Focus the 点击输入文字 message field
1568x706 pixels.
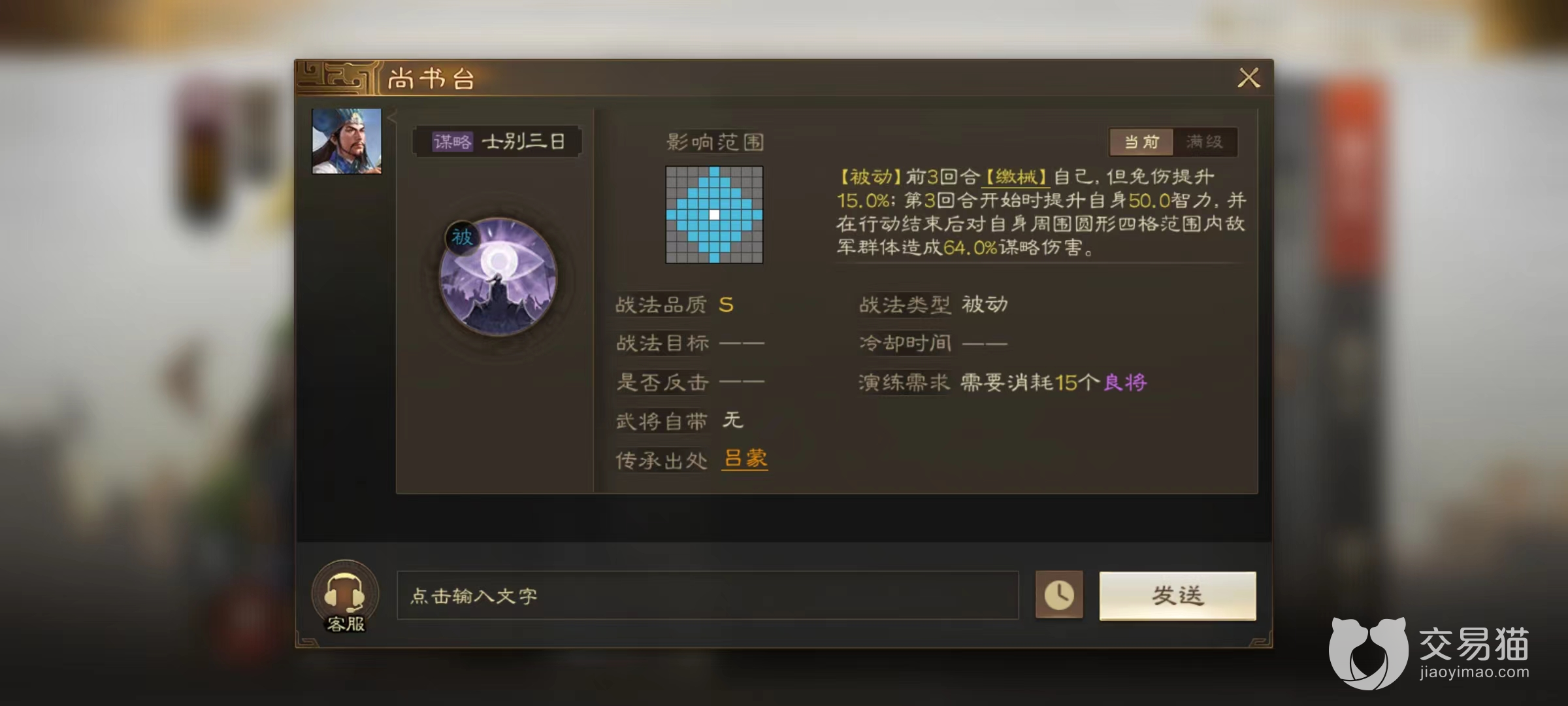click(708, 596)
